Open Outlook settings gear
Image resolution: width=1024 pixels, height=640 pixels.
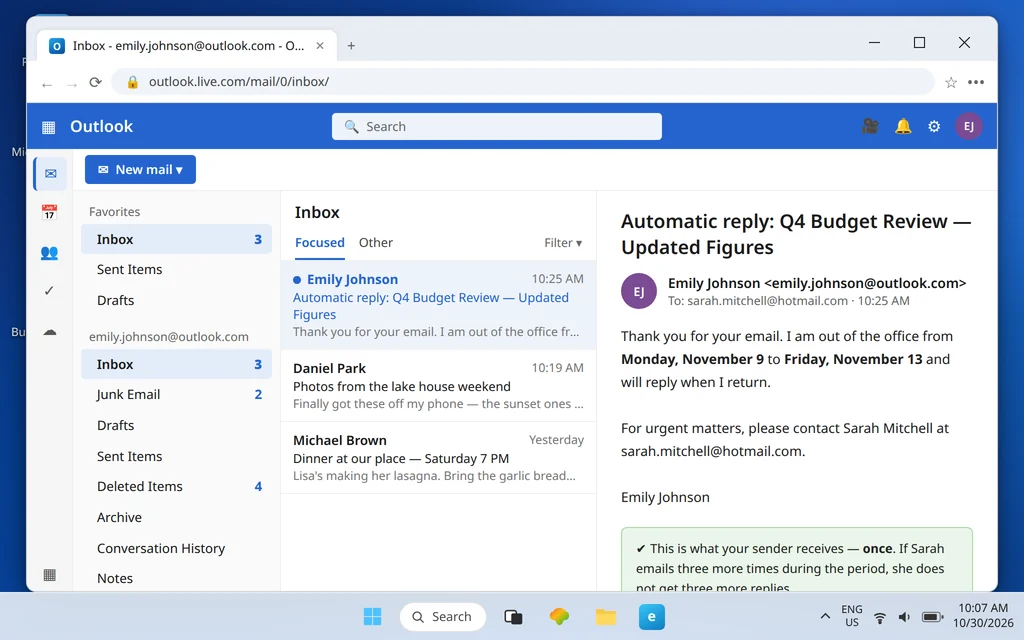934,126
